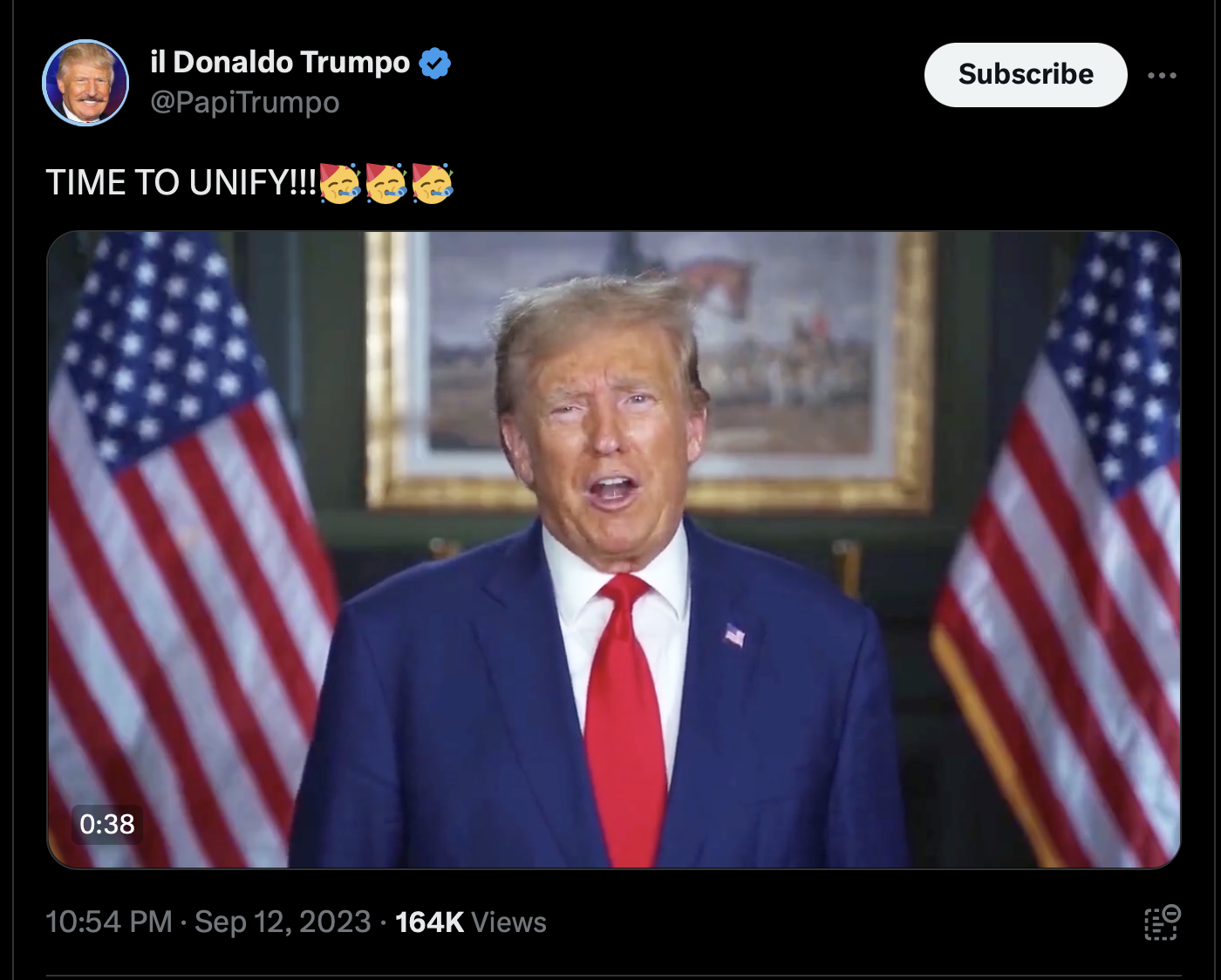The width and height of the screenshot is (1221, 980).
Task: Click the dashed note icon with minus circle
Action: point(1162,922)
